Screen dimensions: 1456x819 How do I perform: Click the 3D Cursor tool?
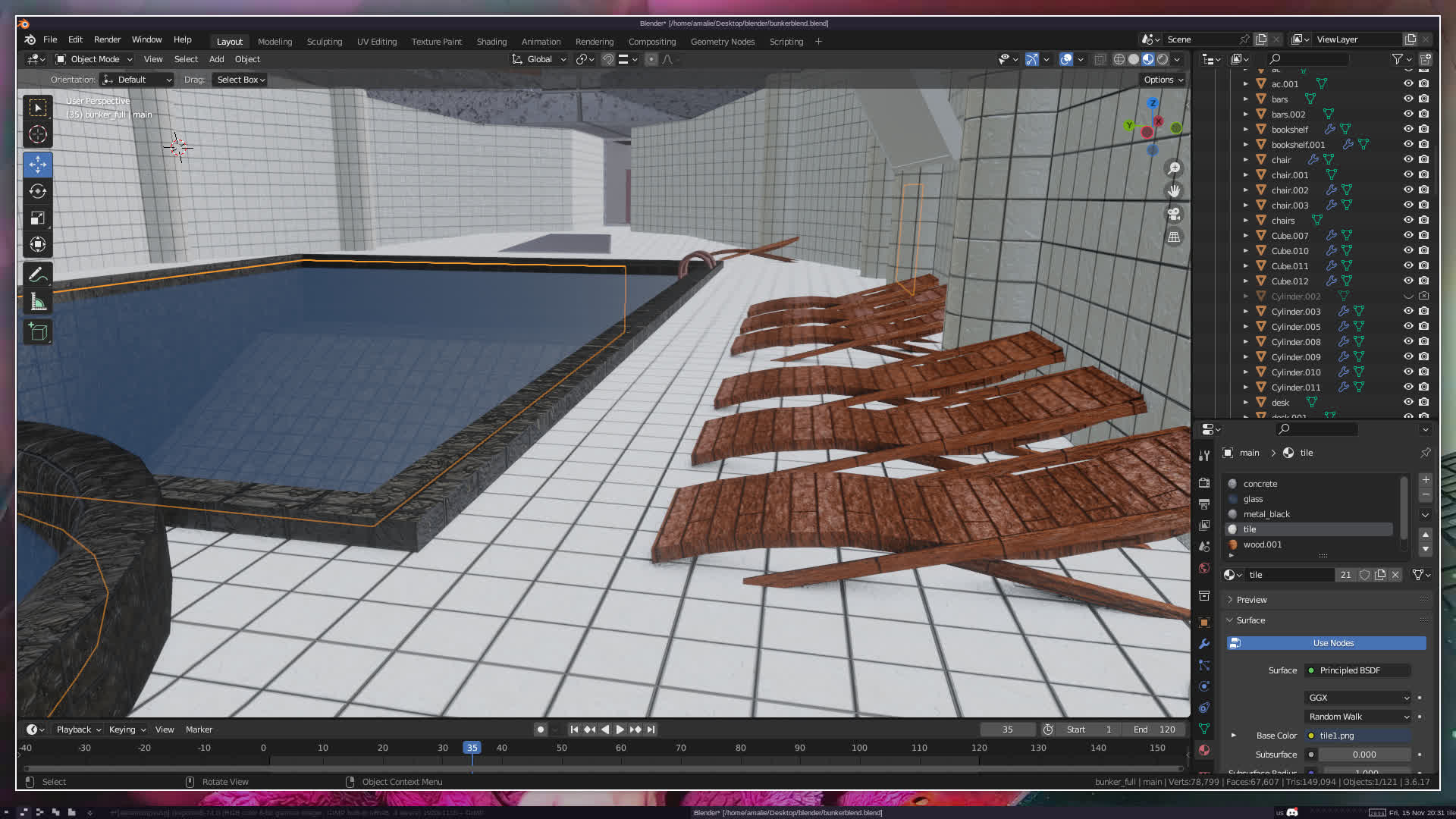38,135
